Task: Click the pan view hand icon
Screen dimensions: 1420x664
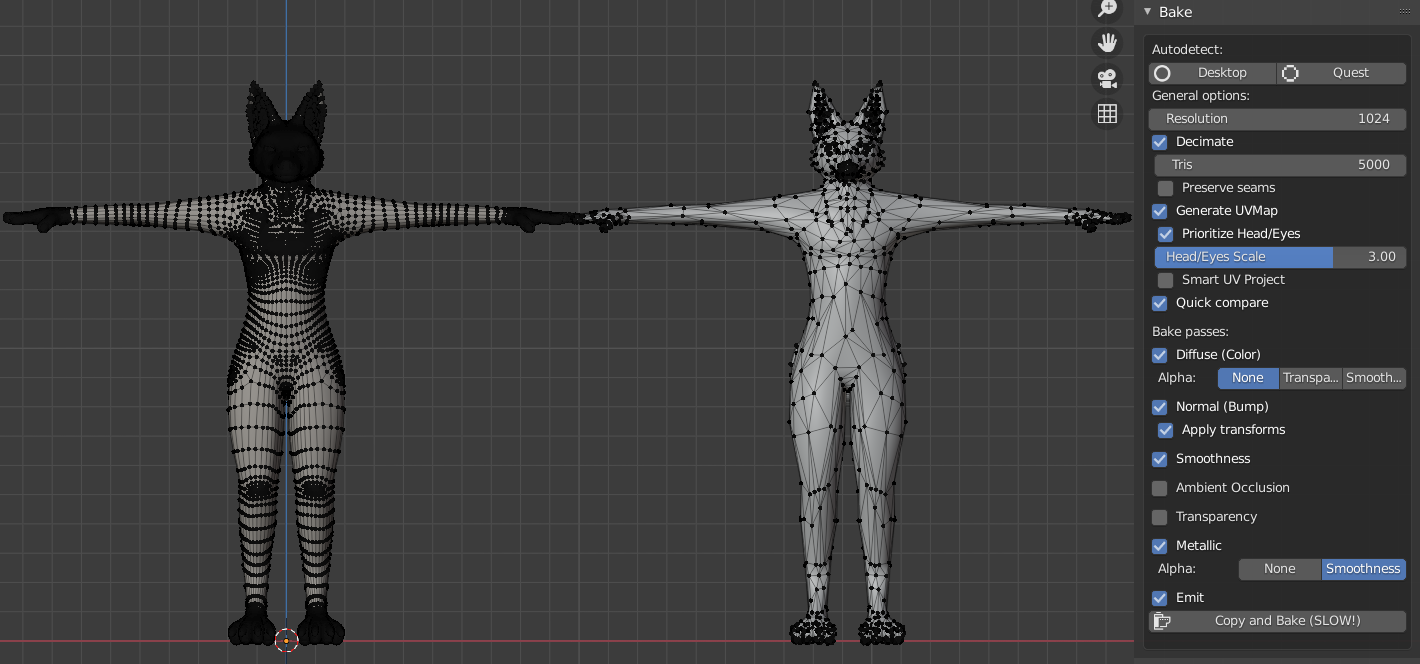Action: point(1107,43)
